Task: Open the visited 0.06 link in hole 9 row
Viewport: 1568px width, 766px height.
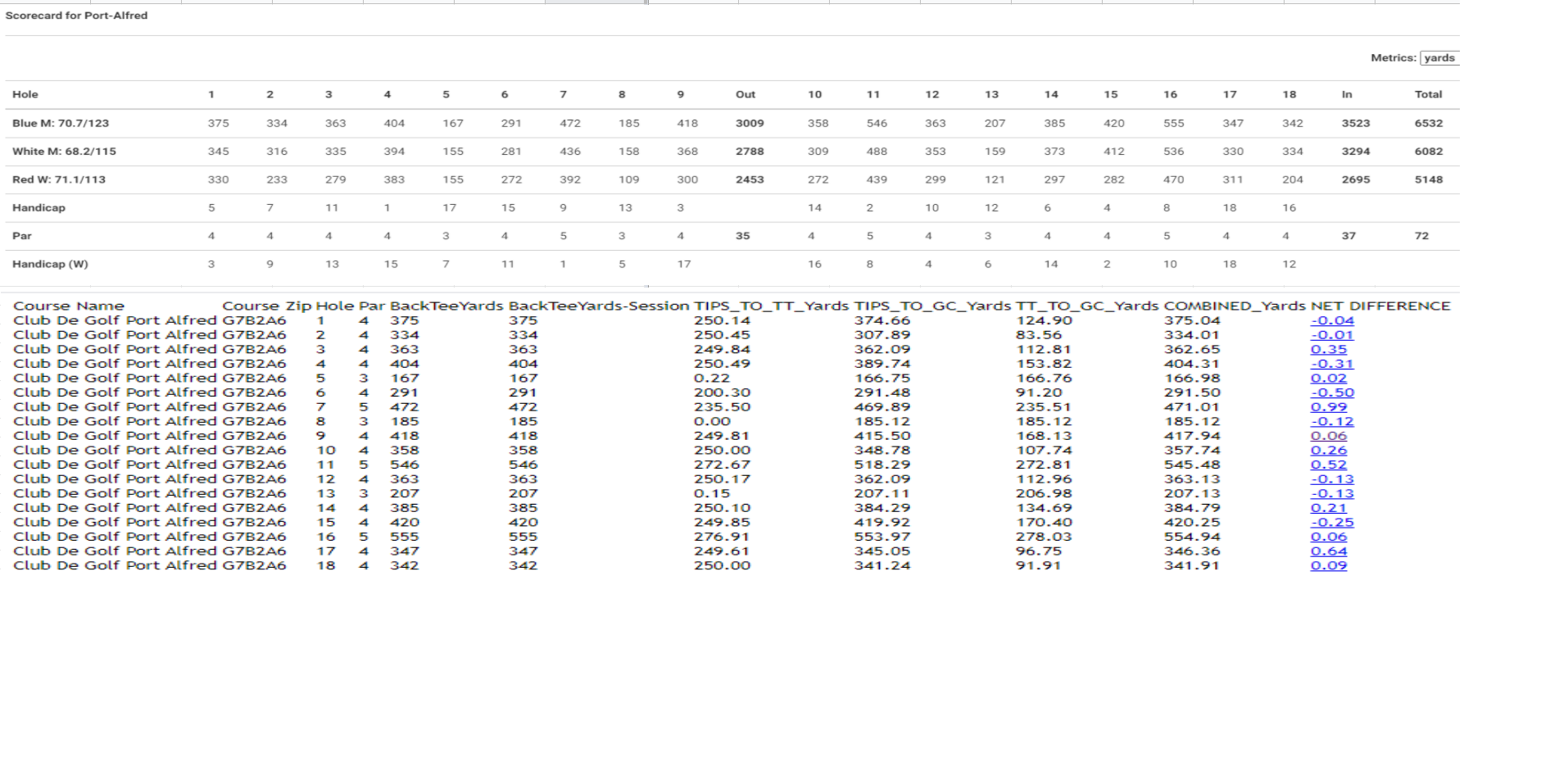Action: (1329, 436)
